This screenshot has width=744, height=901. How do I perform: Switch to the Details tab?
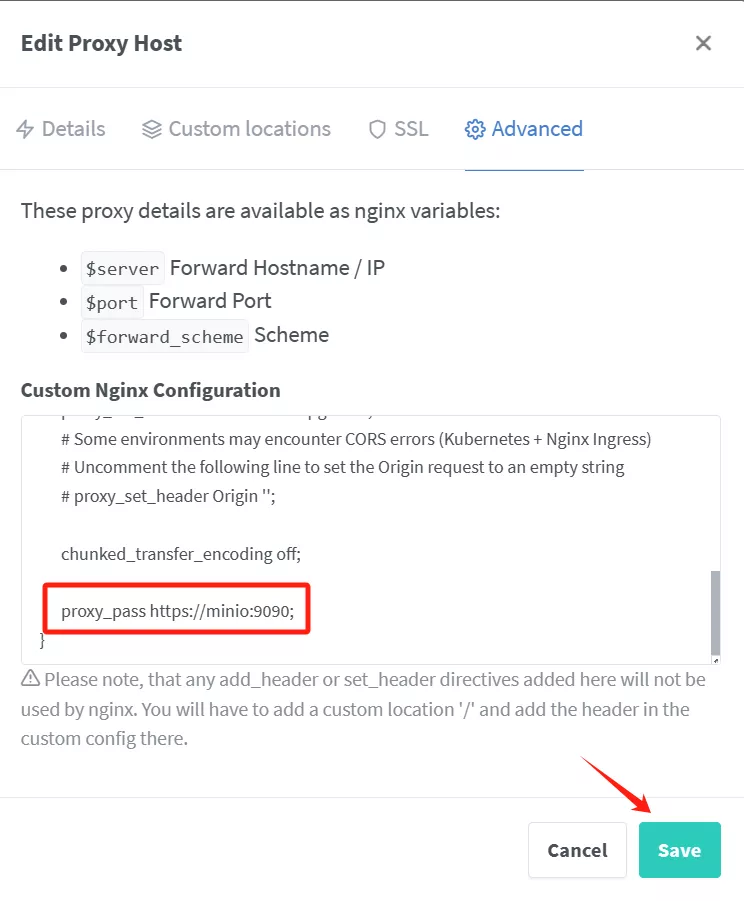coord(73,129)
